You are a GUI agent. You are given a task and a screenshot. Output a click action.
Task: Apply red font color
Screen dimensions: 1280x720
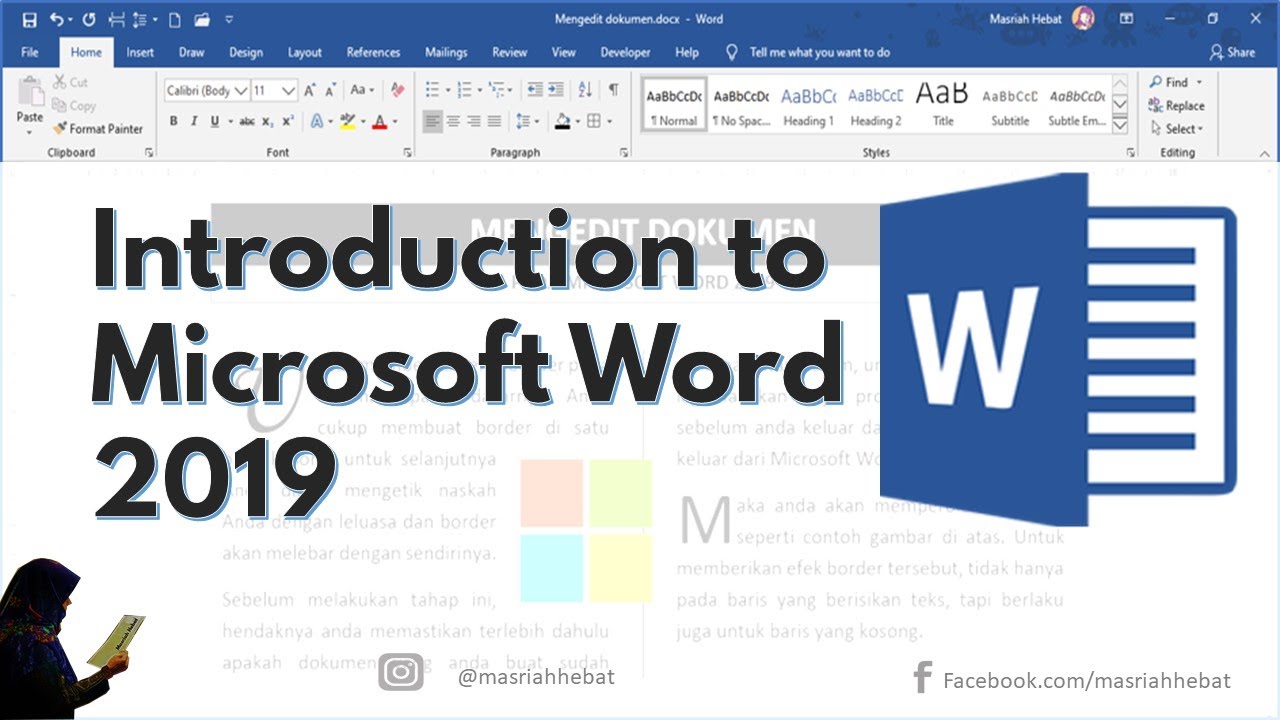pyautogui.click(x=379, y=121)
